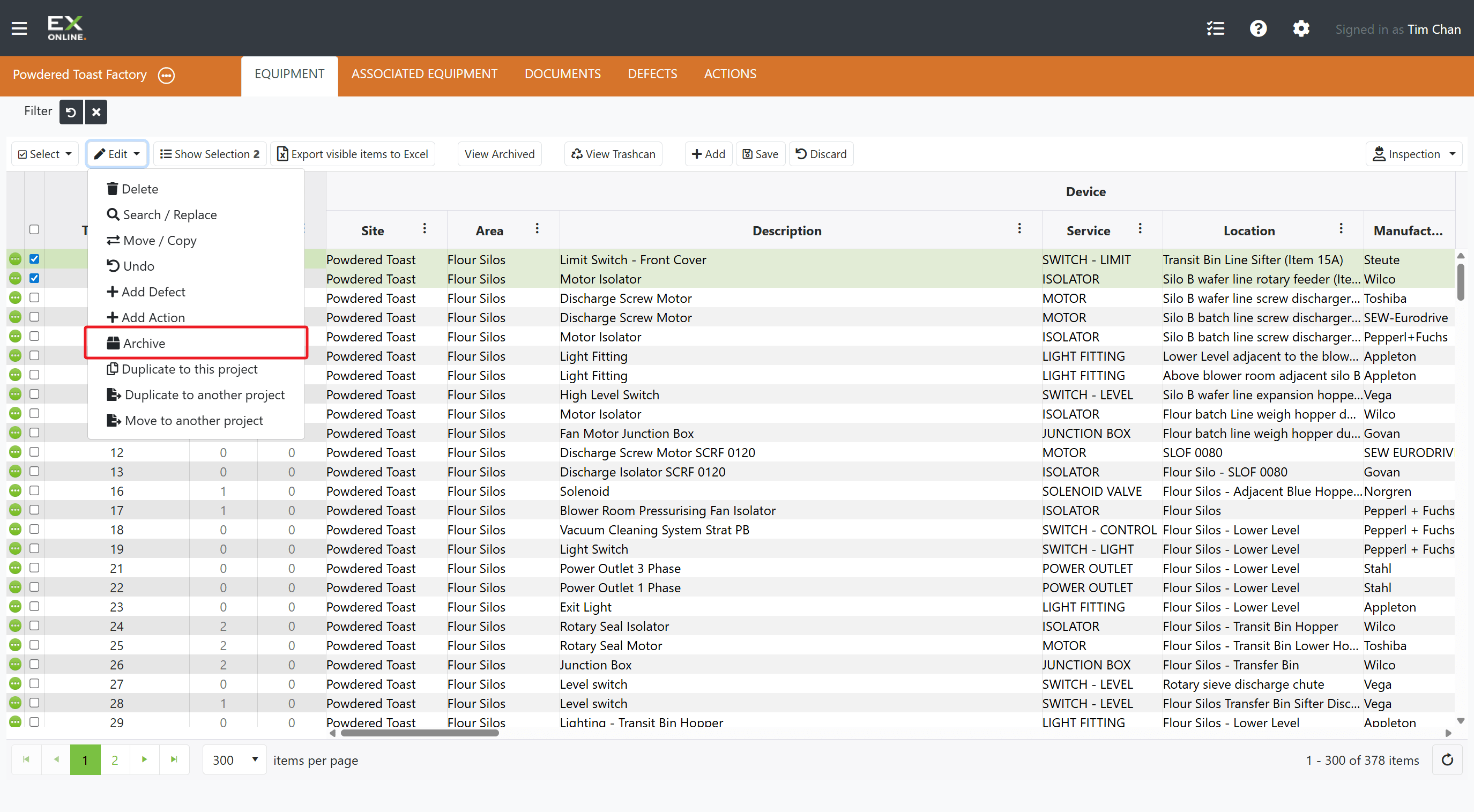
Task: Click green status icon for row 12
Action: [16, 452]
